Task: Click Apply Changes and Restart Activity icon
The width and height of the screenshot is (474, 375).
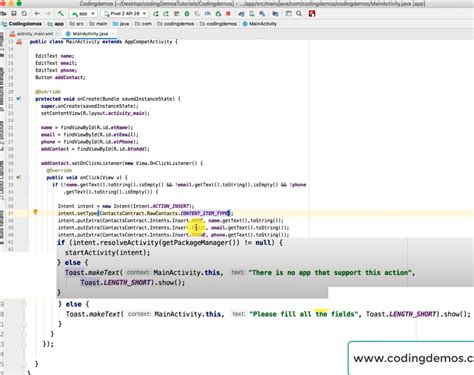Action: click(x=166, y=14)
